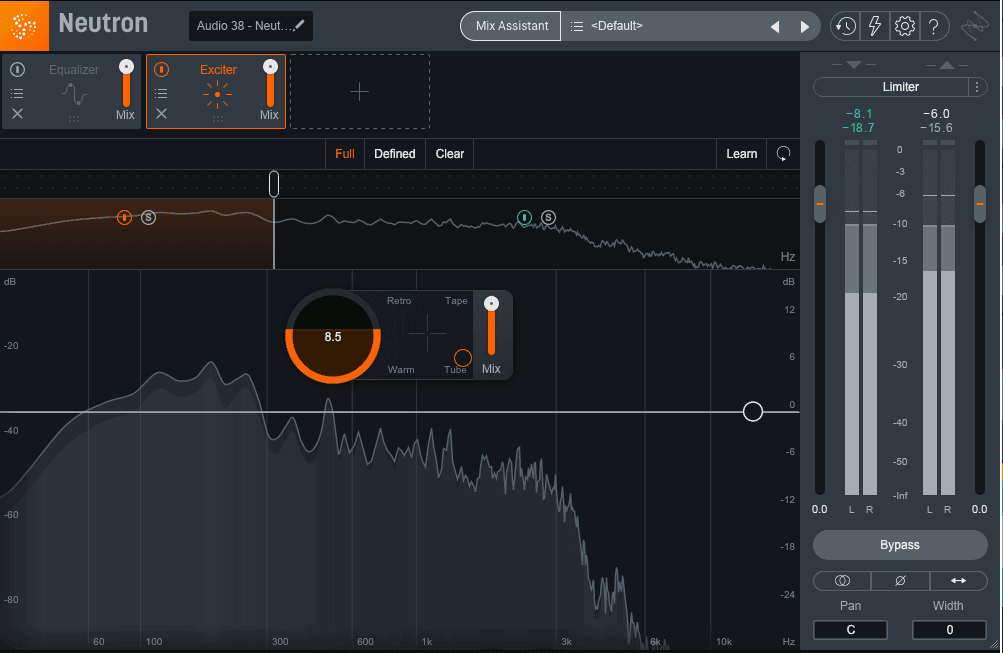Open the Mix Assistant

point(511,26)
